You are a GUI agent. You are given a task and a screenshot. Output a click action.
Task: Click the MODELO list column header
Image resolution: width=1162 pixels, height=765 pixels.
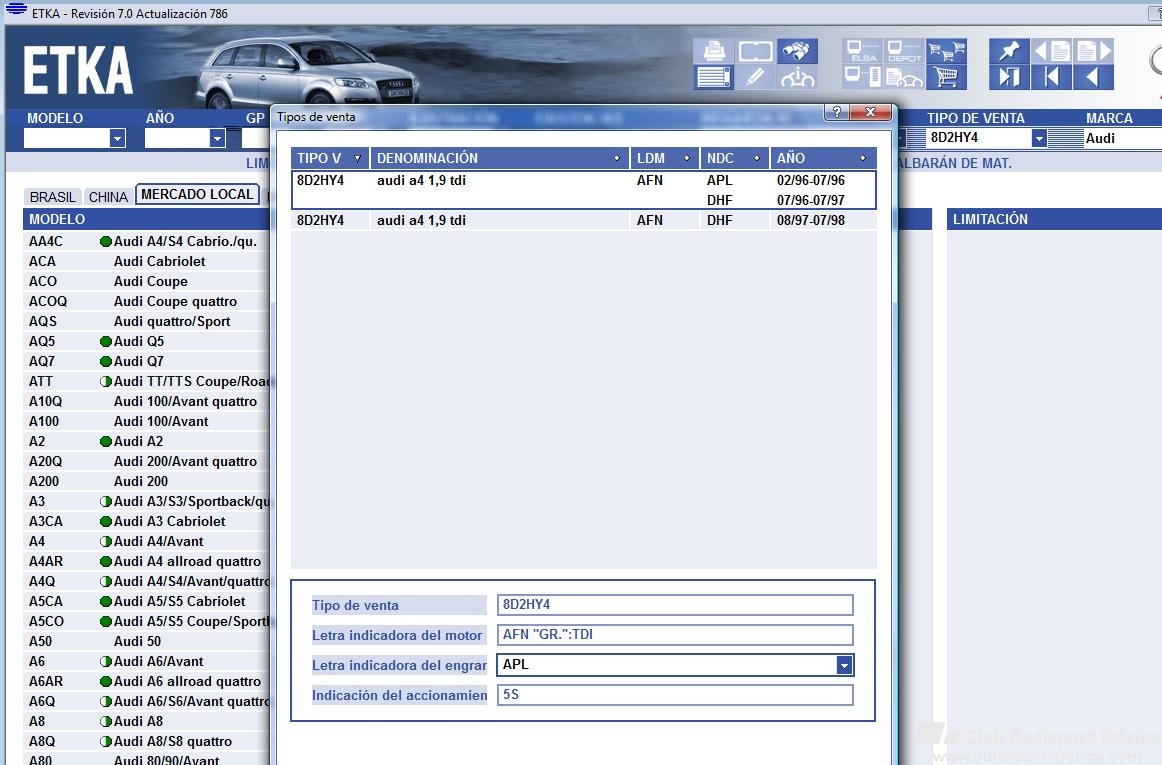[x=148, y=219]
